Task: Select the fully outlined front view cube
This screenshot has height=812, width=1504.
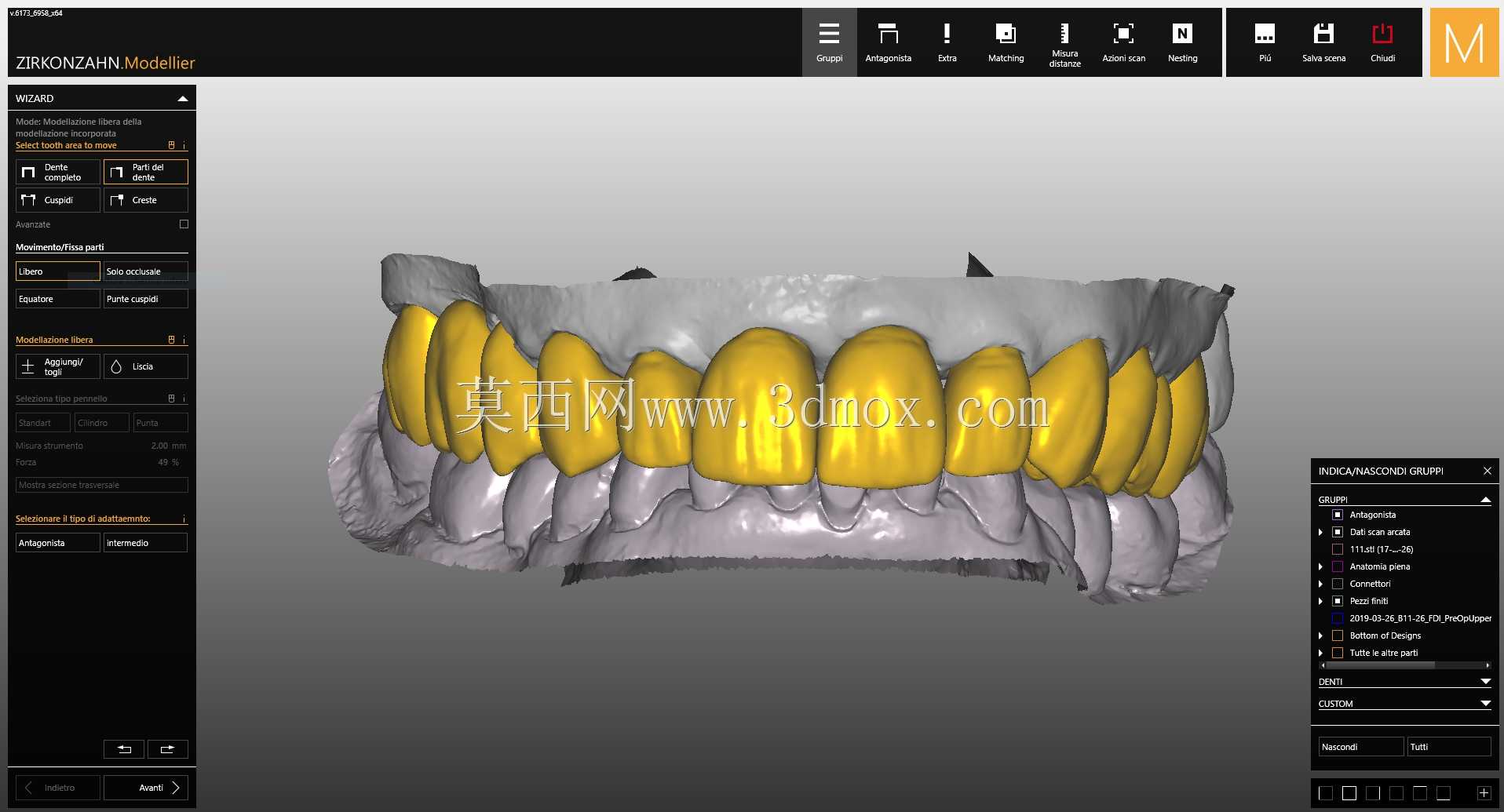Action: [x=1349, y=793]
